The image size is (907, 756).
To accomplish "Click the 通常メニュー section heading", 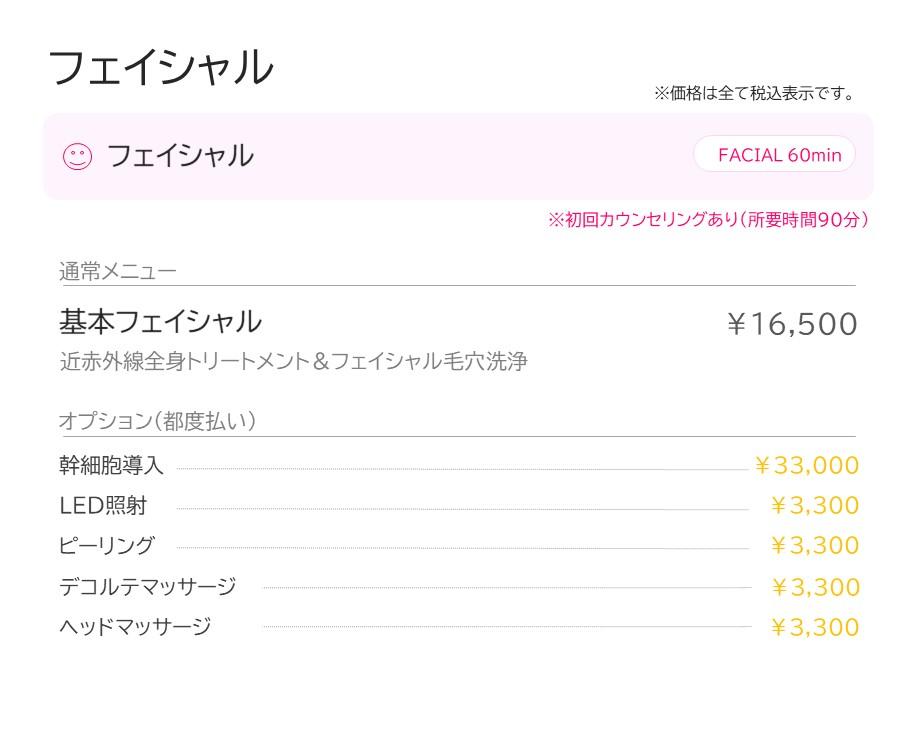I will click(x=117, y=271).
